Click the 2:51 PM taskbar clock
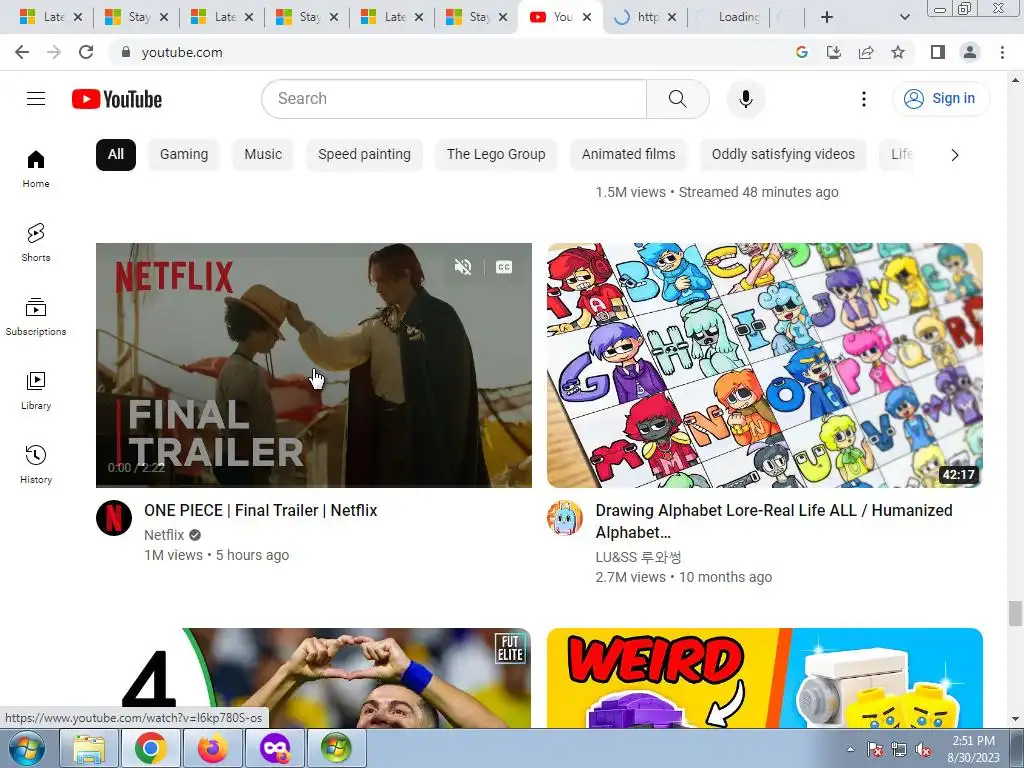Screen dimensions: 1024x768 [x=974, y=749]
